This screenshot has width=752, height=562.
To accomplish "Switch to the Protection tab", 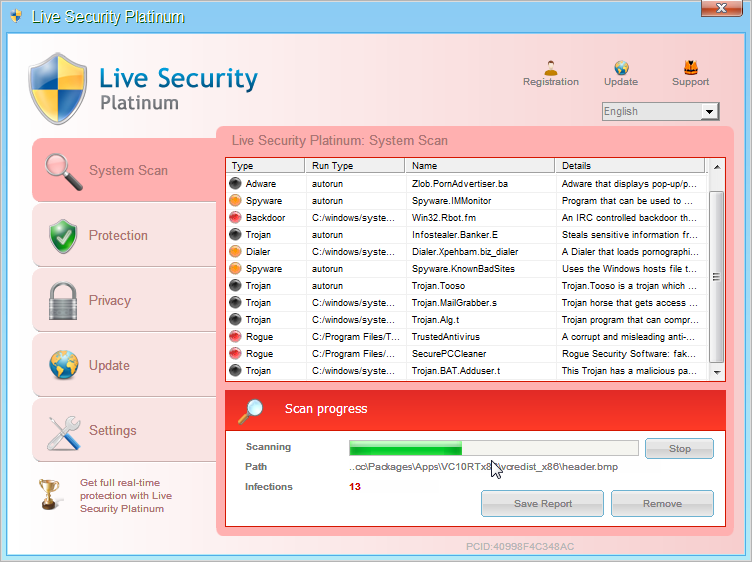I will (125, 235).
